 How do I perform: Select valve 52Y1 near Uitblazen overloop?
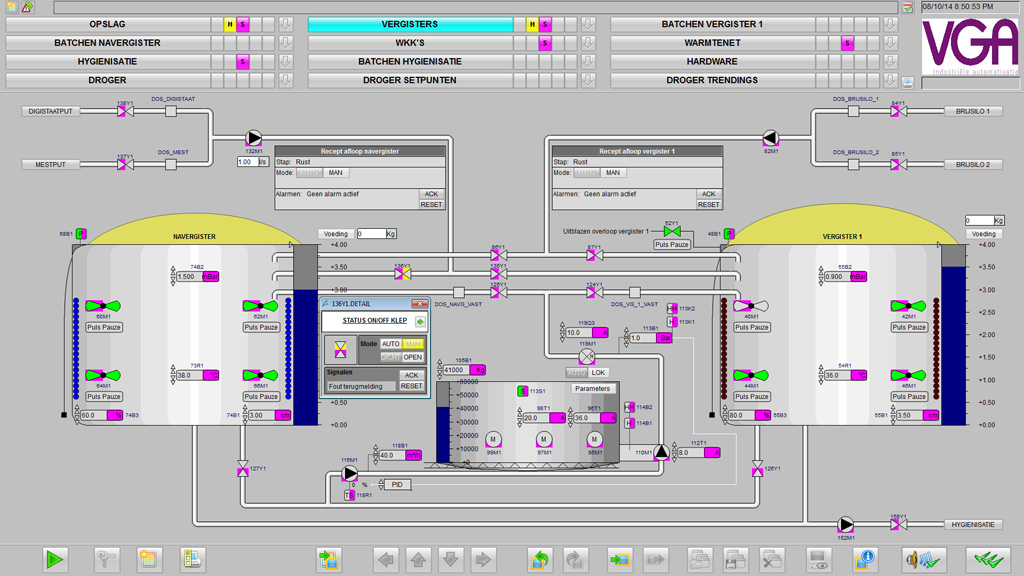point(672,232)
